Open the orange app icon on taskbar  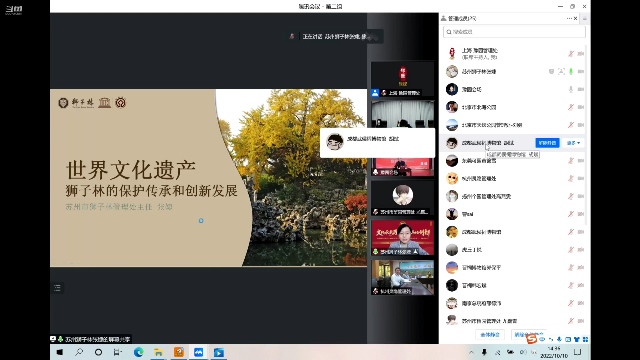point(179,352)
